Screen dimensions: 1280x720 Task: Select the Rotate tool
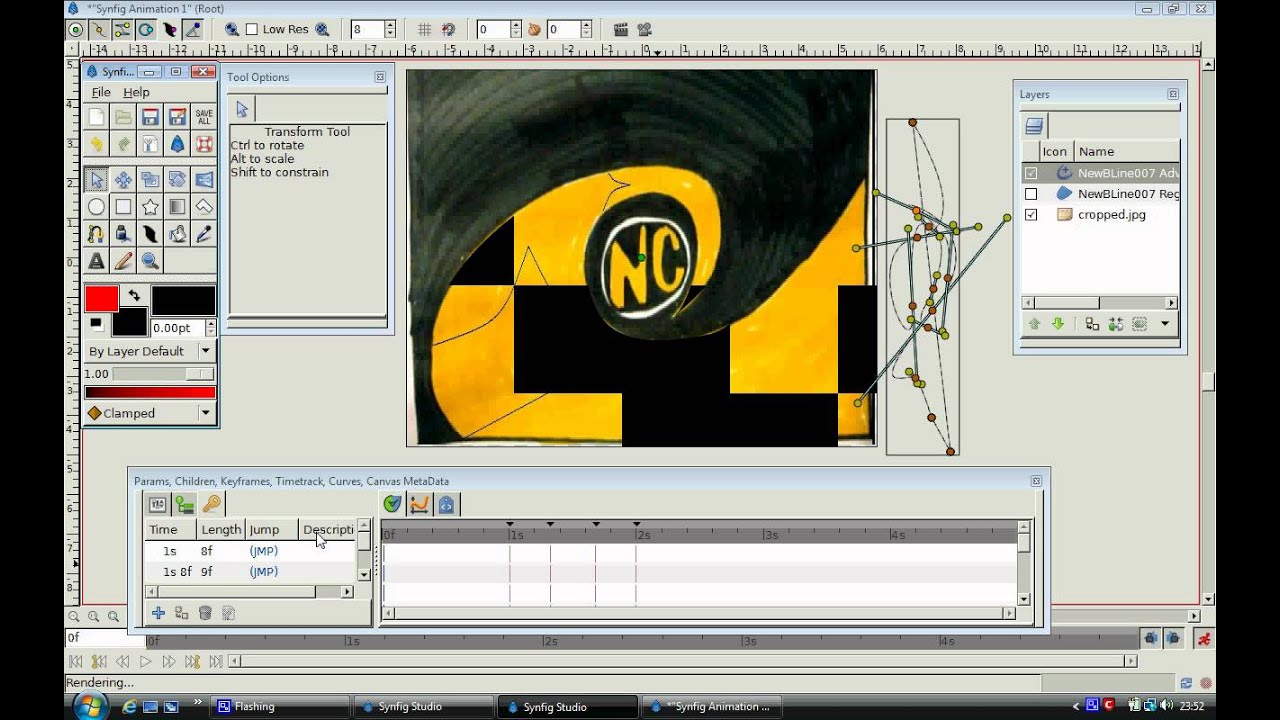(177, 180)
